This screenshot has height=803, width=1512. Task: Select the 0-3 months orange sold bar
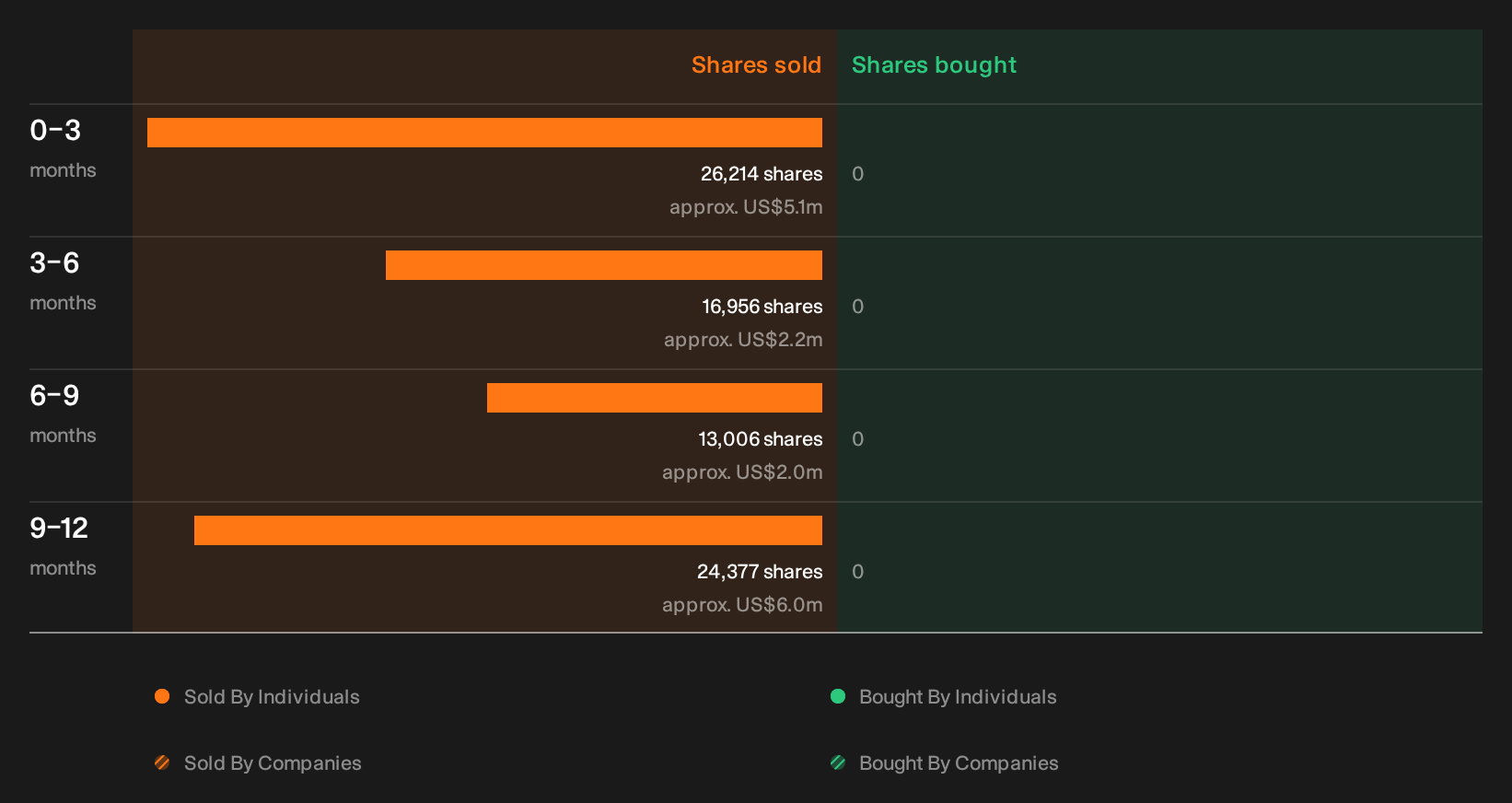[484, 133]
